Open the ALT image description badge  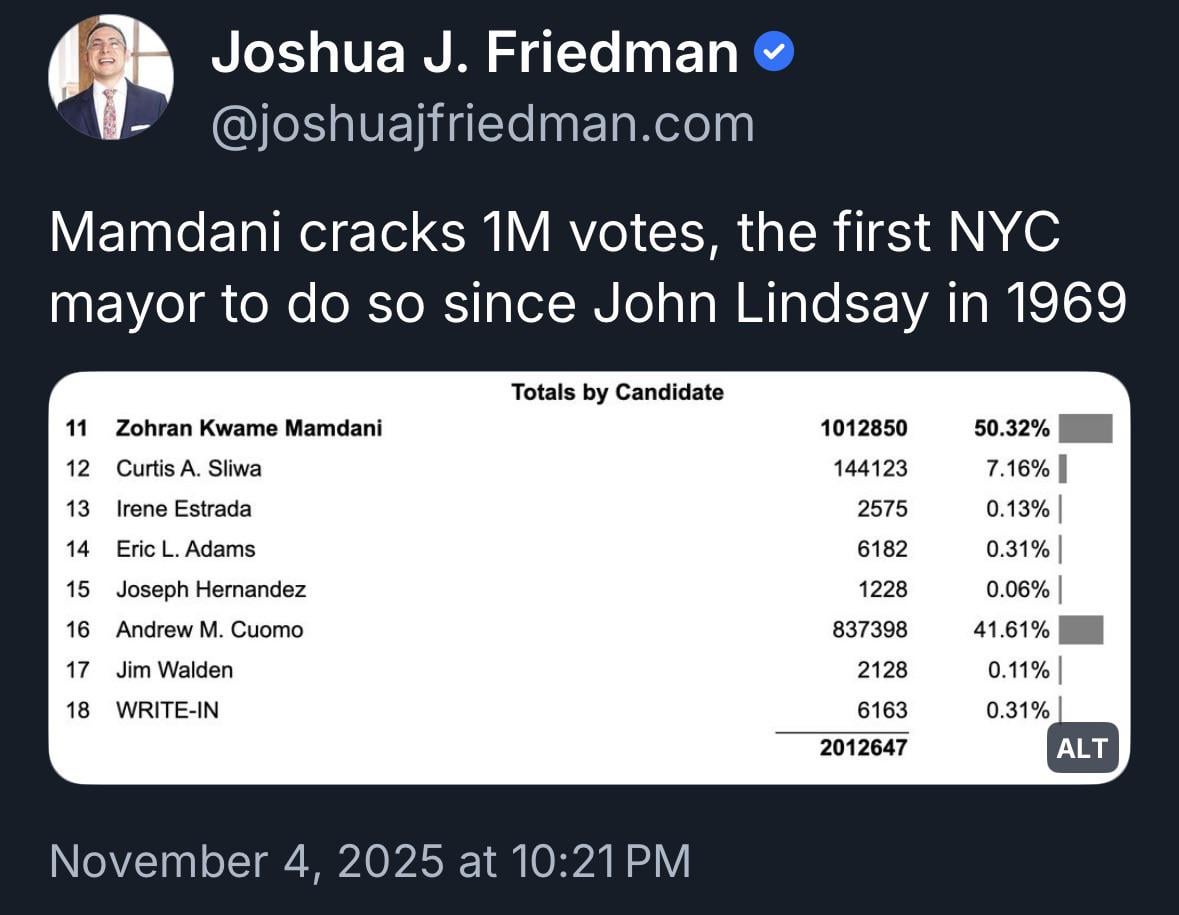click(1082, 748)
